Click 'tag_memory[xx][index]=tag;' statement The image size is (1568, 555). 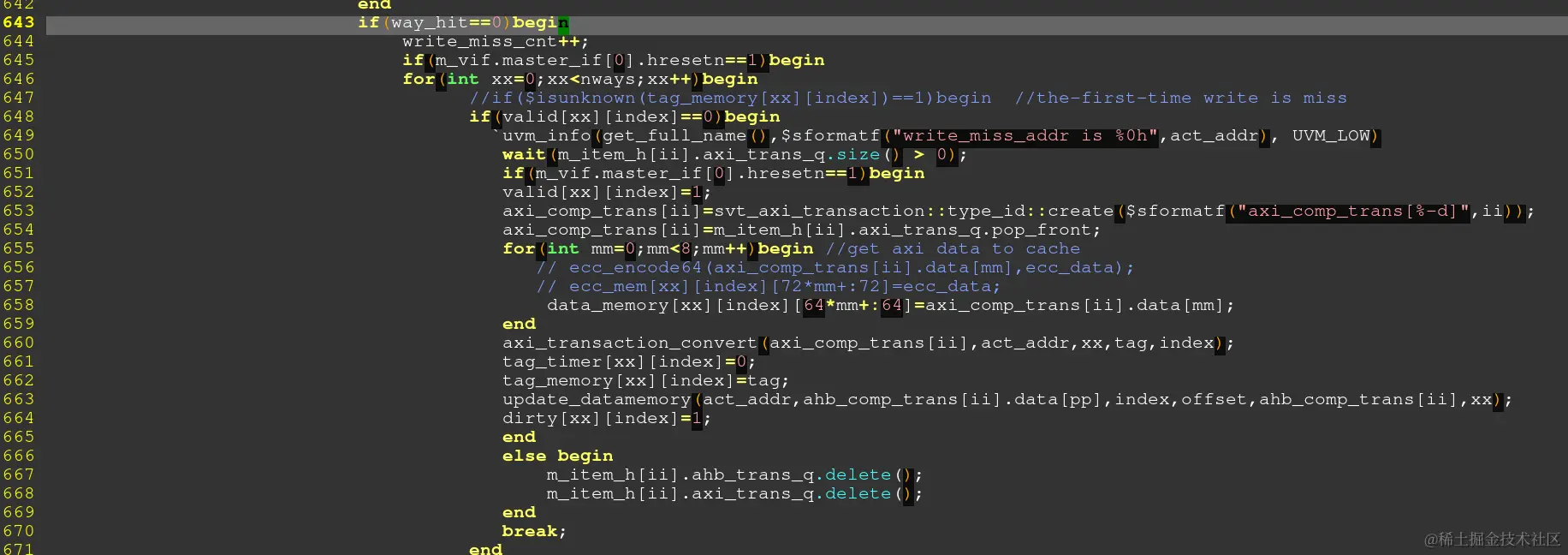pyautogui.click(x=646, y=380)
